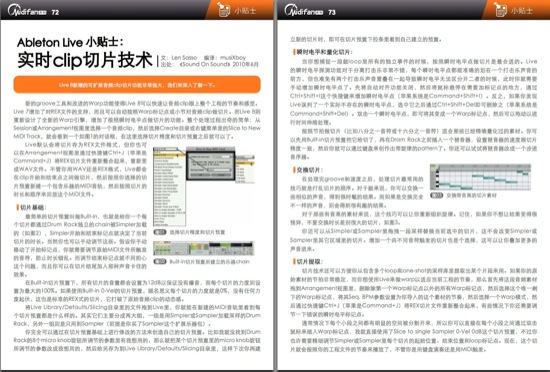The width and height of the screenshot is (550, 372).
Task: Click the 瞬时电平和量化切片 section heading
Action: pyautogui.click(x=322, y=52)
